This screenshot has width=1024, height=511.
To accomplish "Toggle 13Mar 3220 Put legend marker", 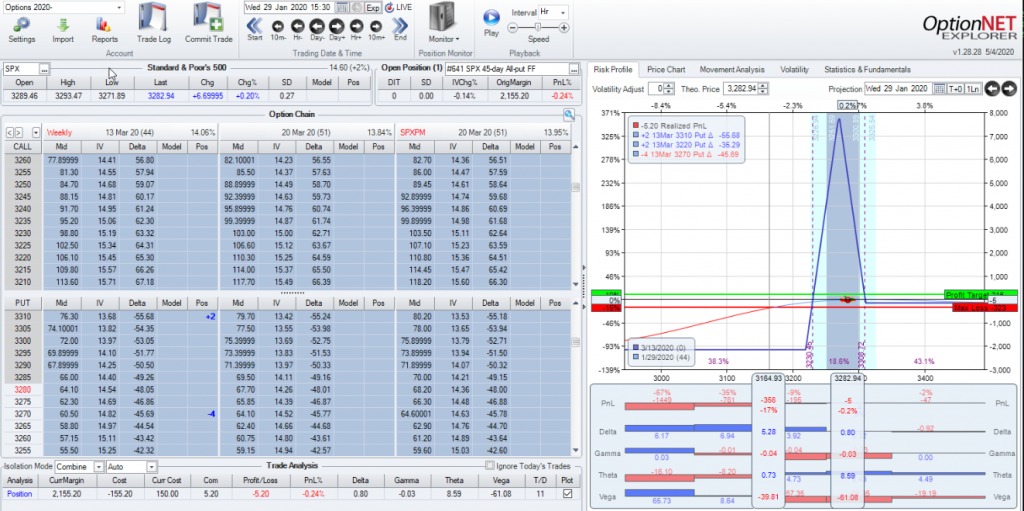I will point(636,144).
